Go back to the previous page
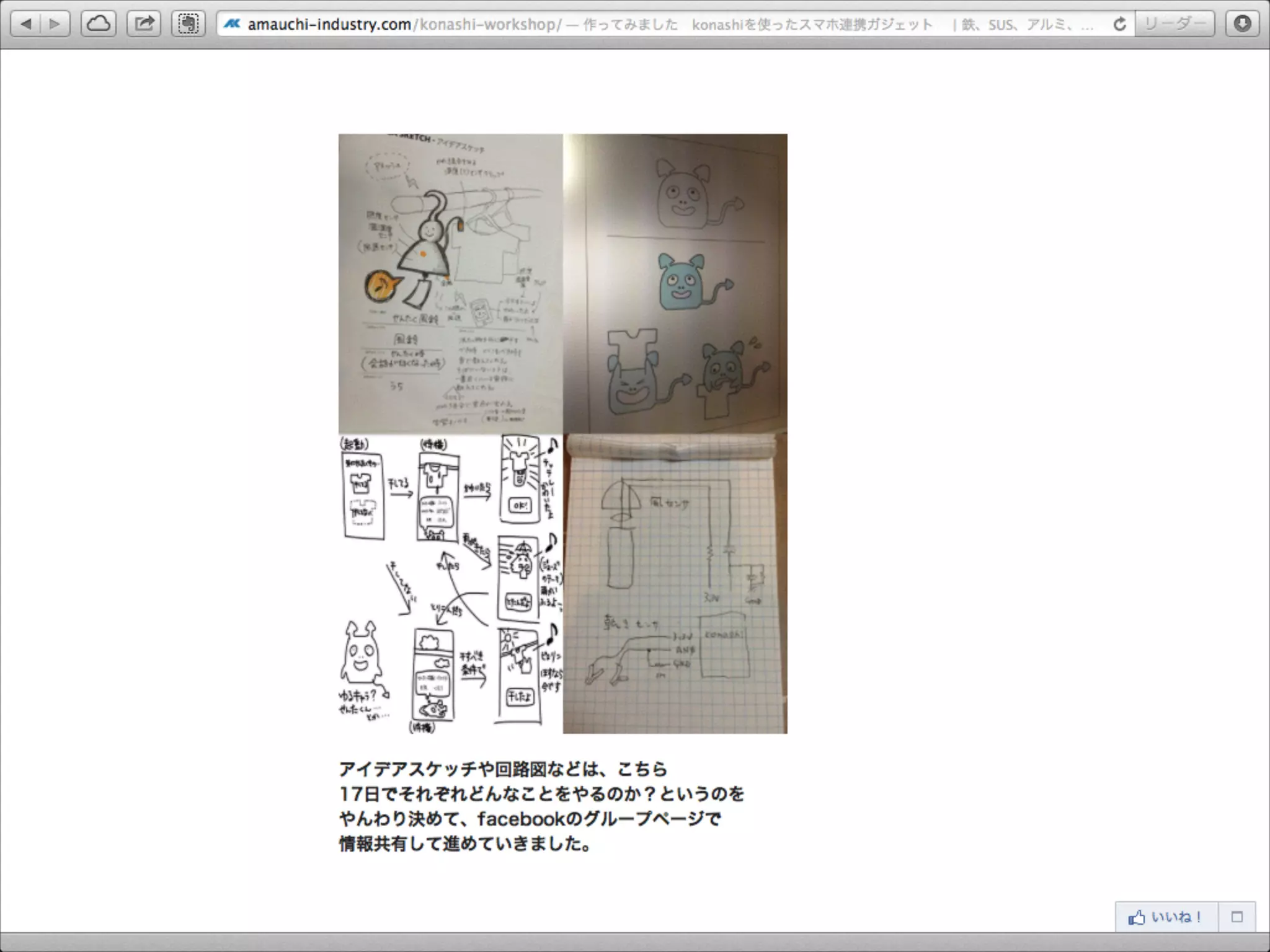The image size is (1270, 952). [x=26, y=24]
